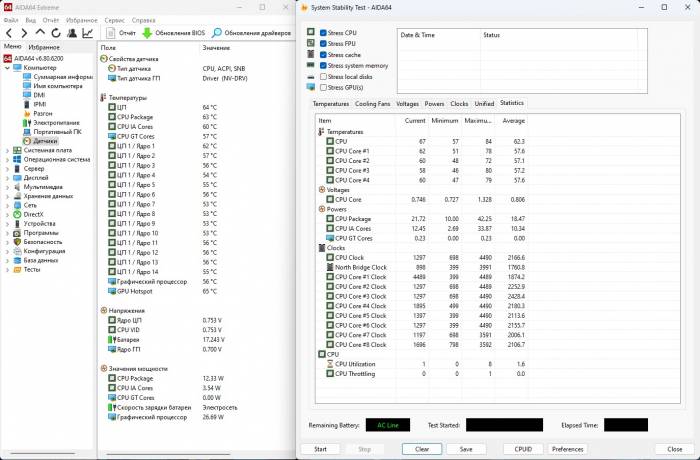
Task: Click the Обновления BIOS toolbar button
Action: [x=174, y=33]
